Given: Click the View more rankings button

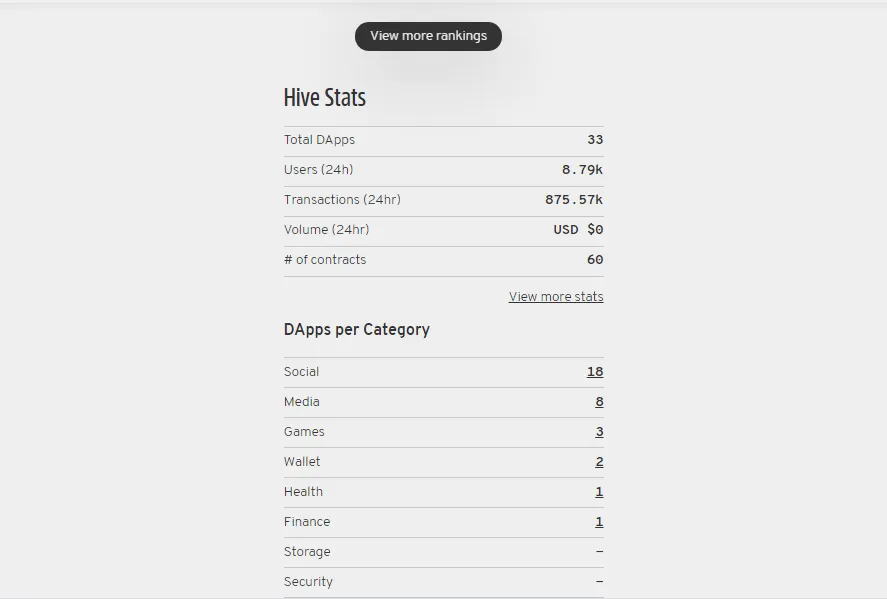Looking at the screenshot, I should click(x=428, y=36).
